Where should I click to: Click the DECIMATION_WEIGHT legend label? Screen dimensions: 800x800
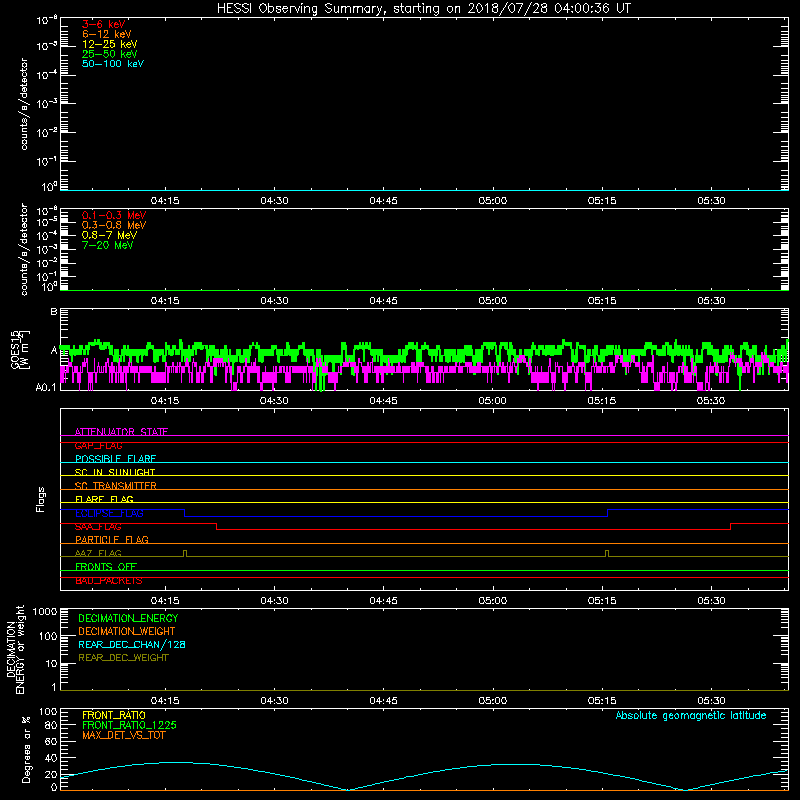coord(127,632)
